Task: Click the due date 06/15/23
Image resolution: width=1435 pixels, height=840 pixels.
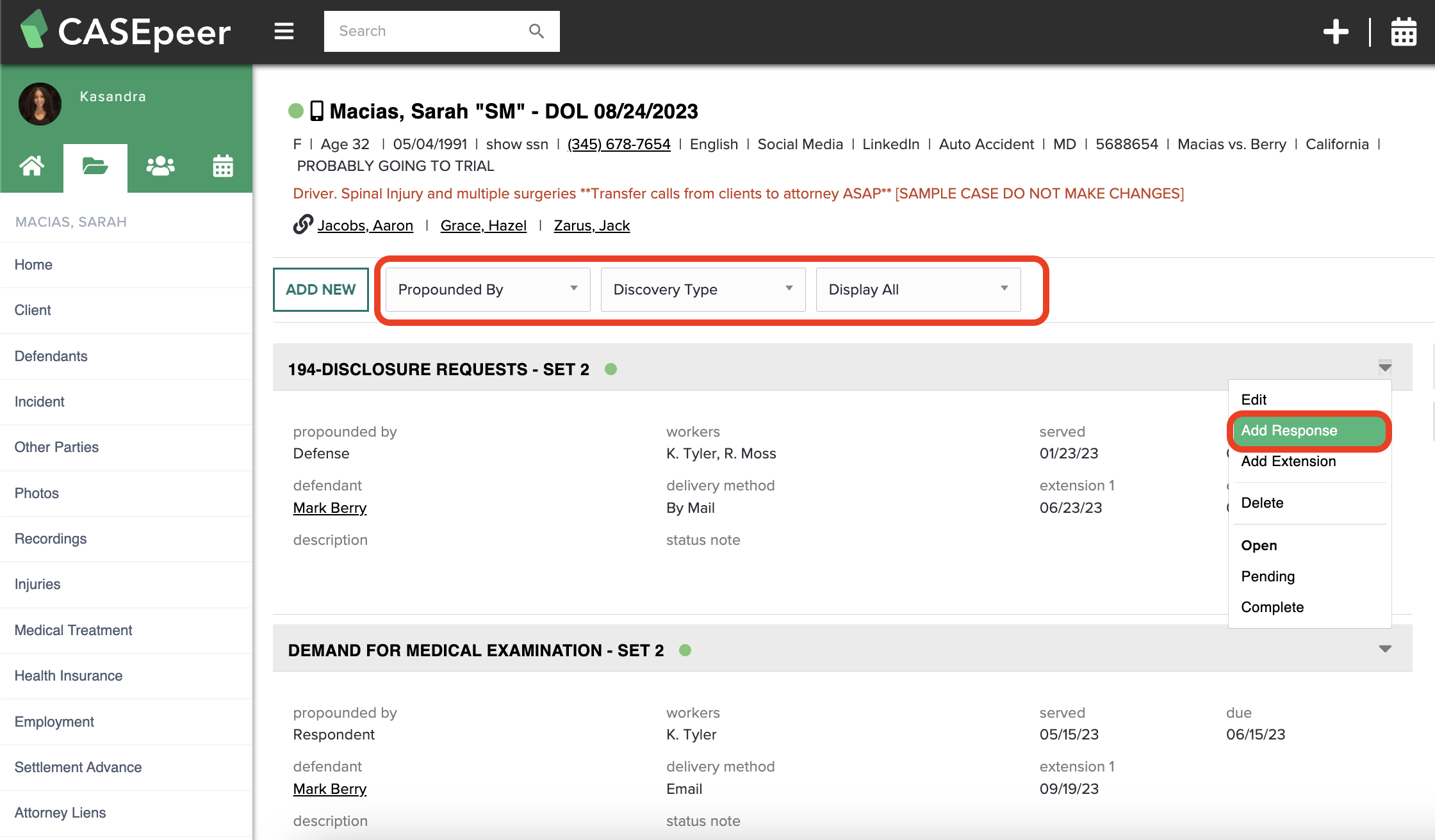Action: [x=1256, y=734]
